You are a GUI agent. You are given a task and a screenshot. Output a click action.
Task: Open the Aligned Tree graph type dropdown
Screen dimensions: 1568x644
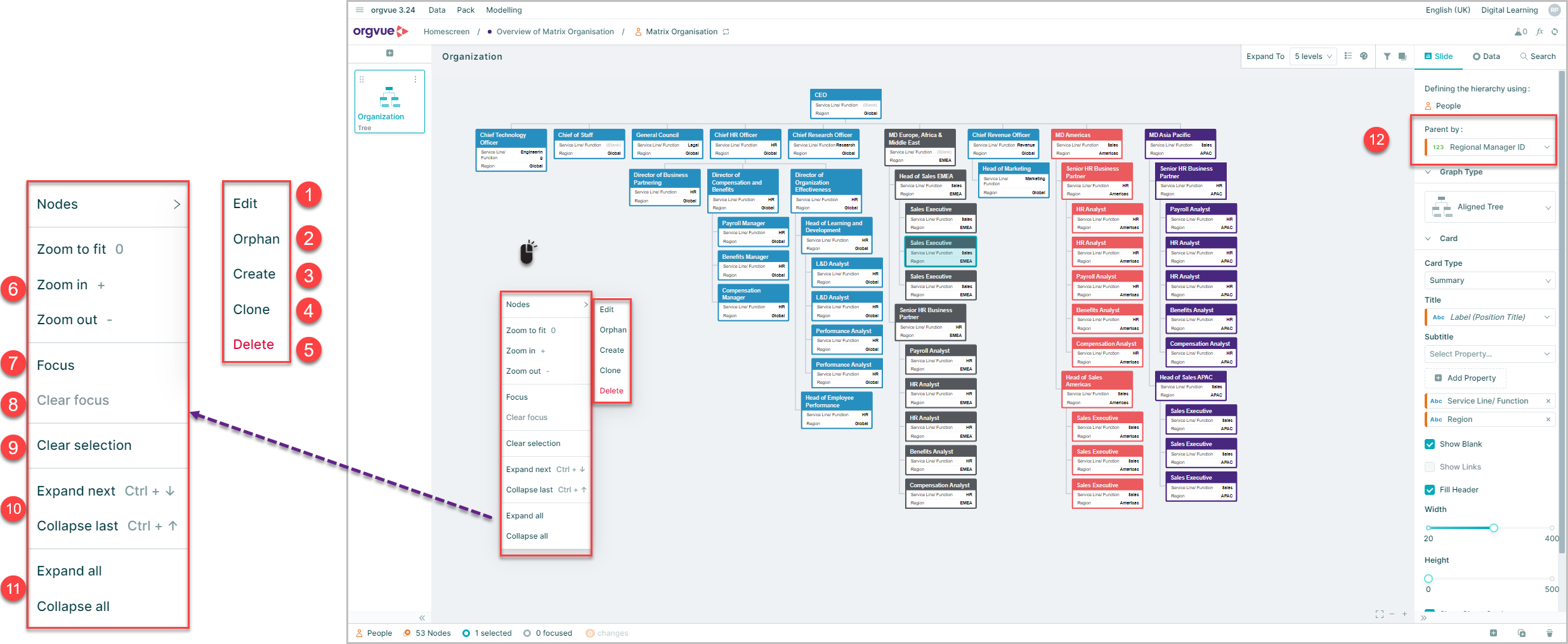[x=1490, y=207]
